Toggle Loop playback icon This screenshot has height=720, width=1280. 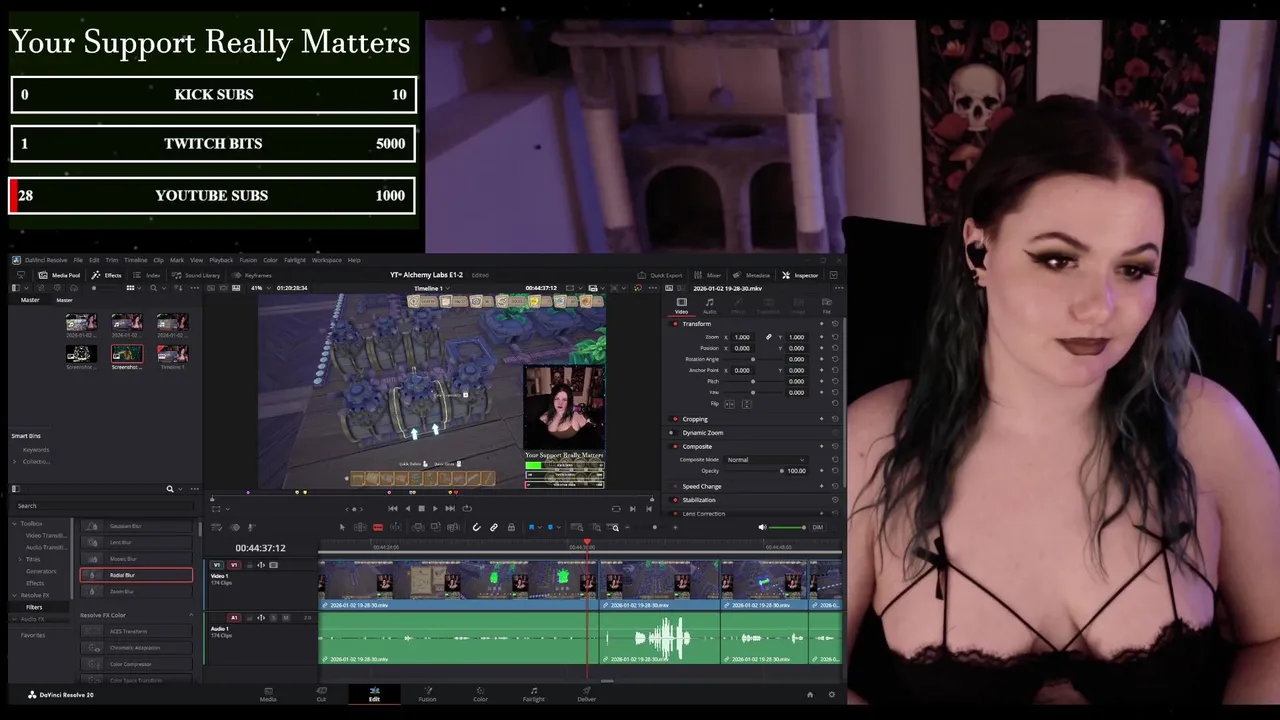coord(467,508)
